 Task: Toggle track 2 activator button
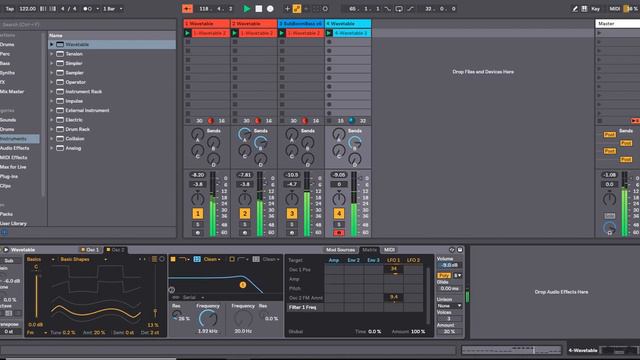click(244, 213)
